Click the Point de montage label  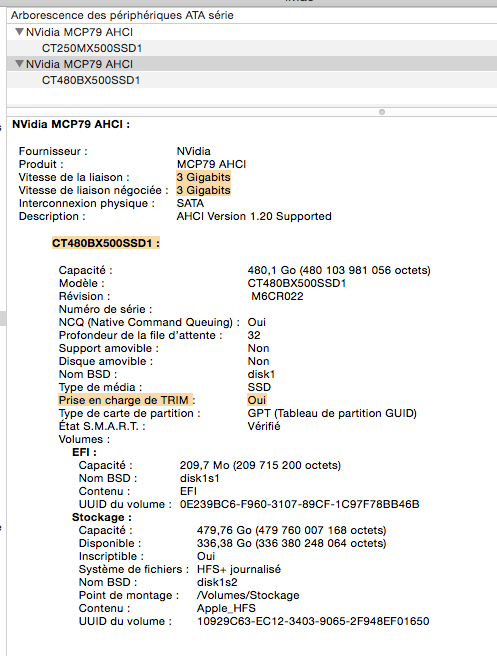tap(129, 595)
